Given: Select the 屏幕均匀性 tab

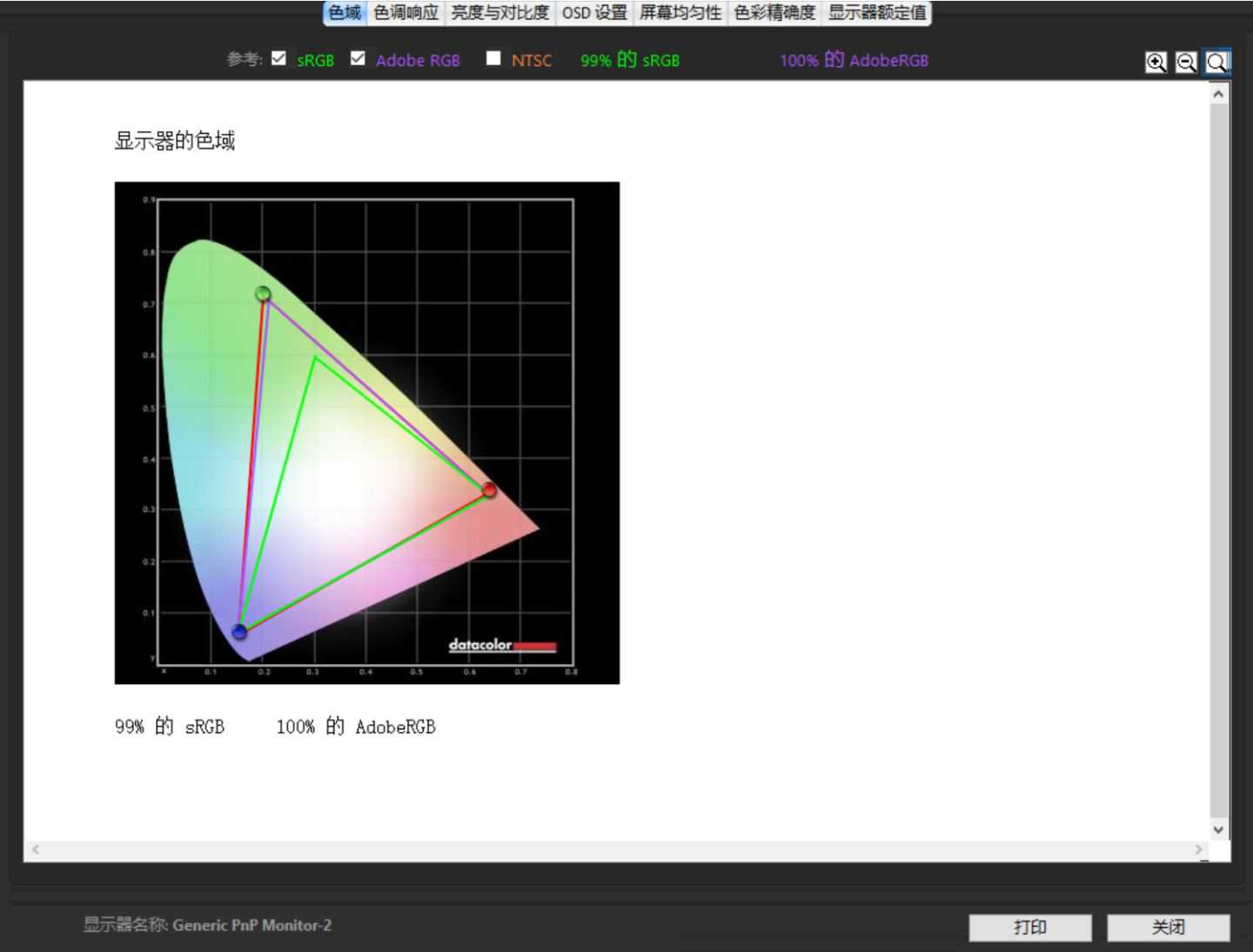Looking at the screenshot, I should pos(680,13).
